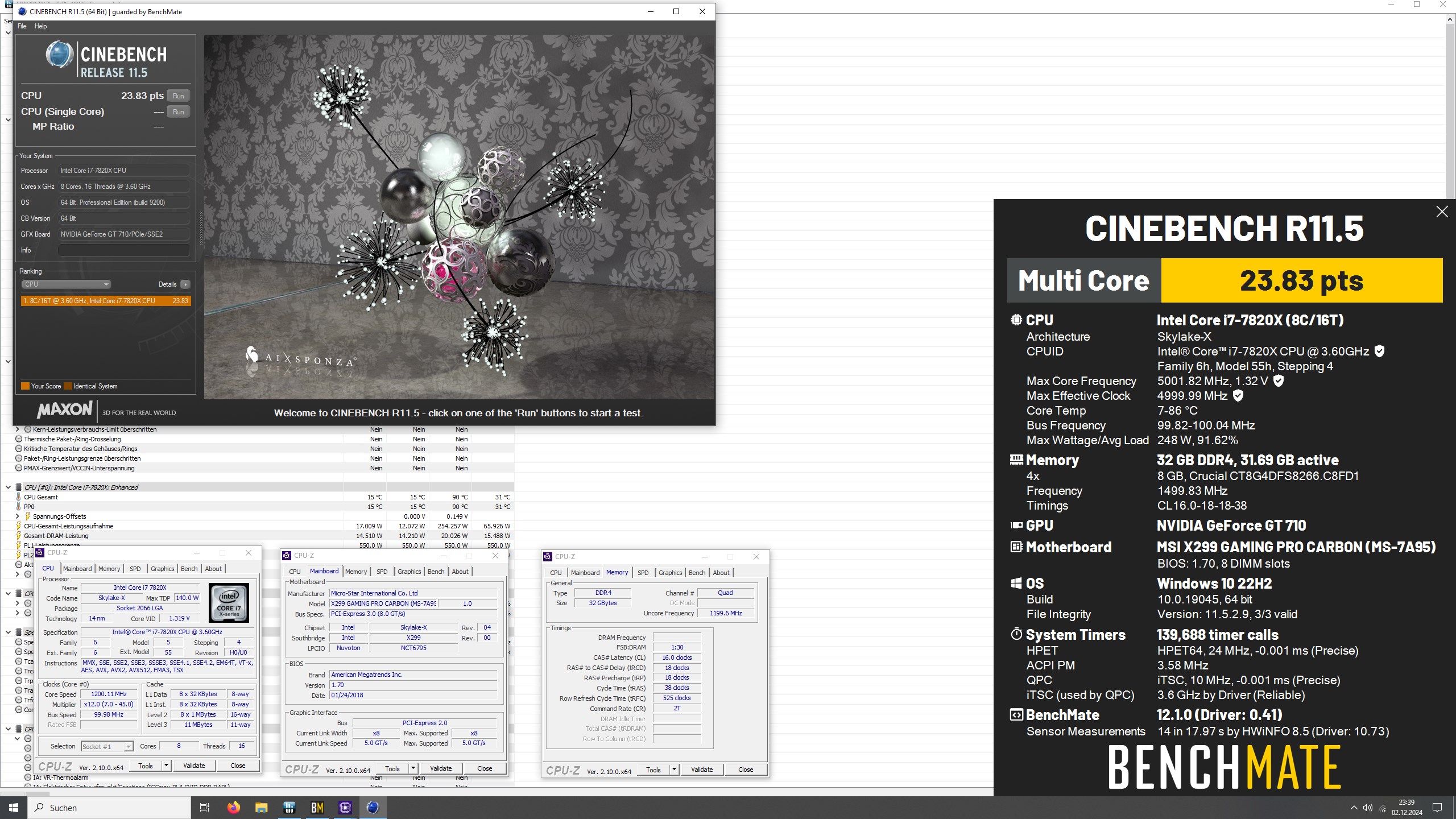Click the Maxon logo in Cinebench
The height and width of the screenshot is (819, 1456).
coord(65,409)
